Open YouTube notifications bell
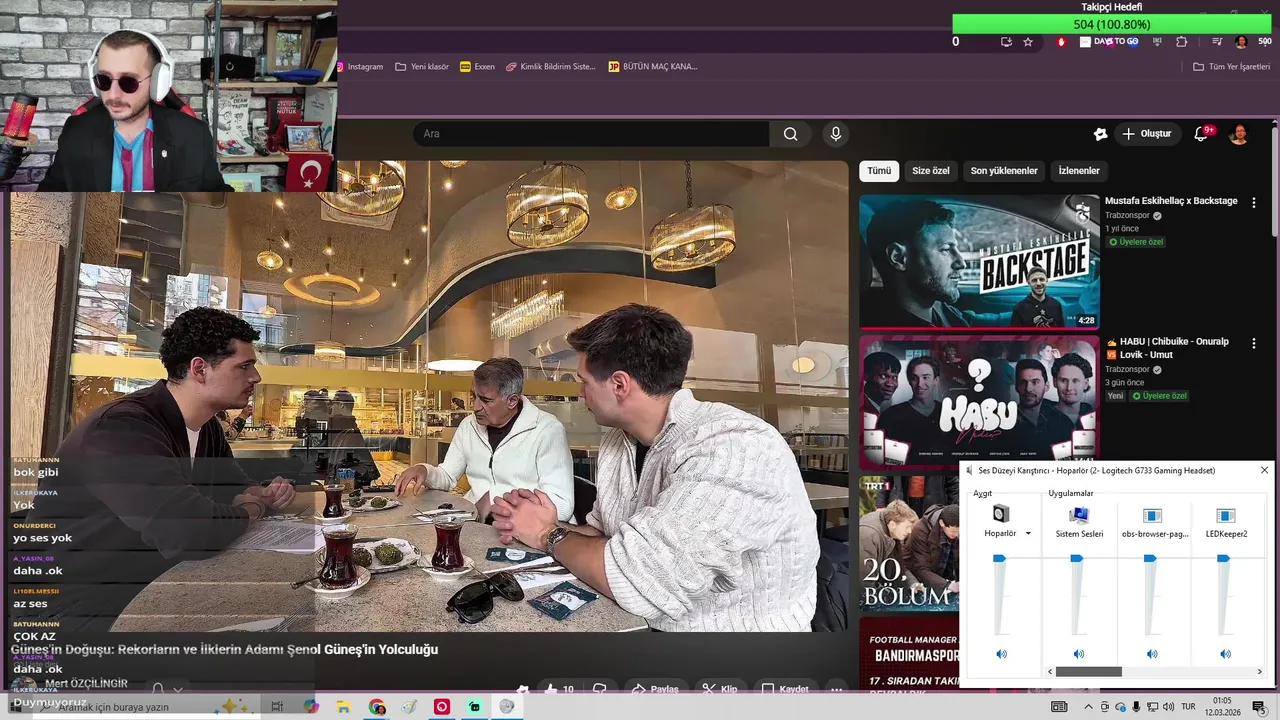 1201,134
